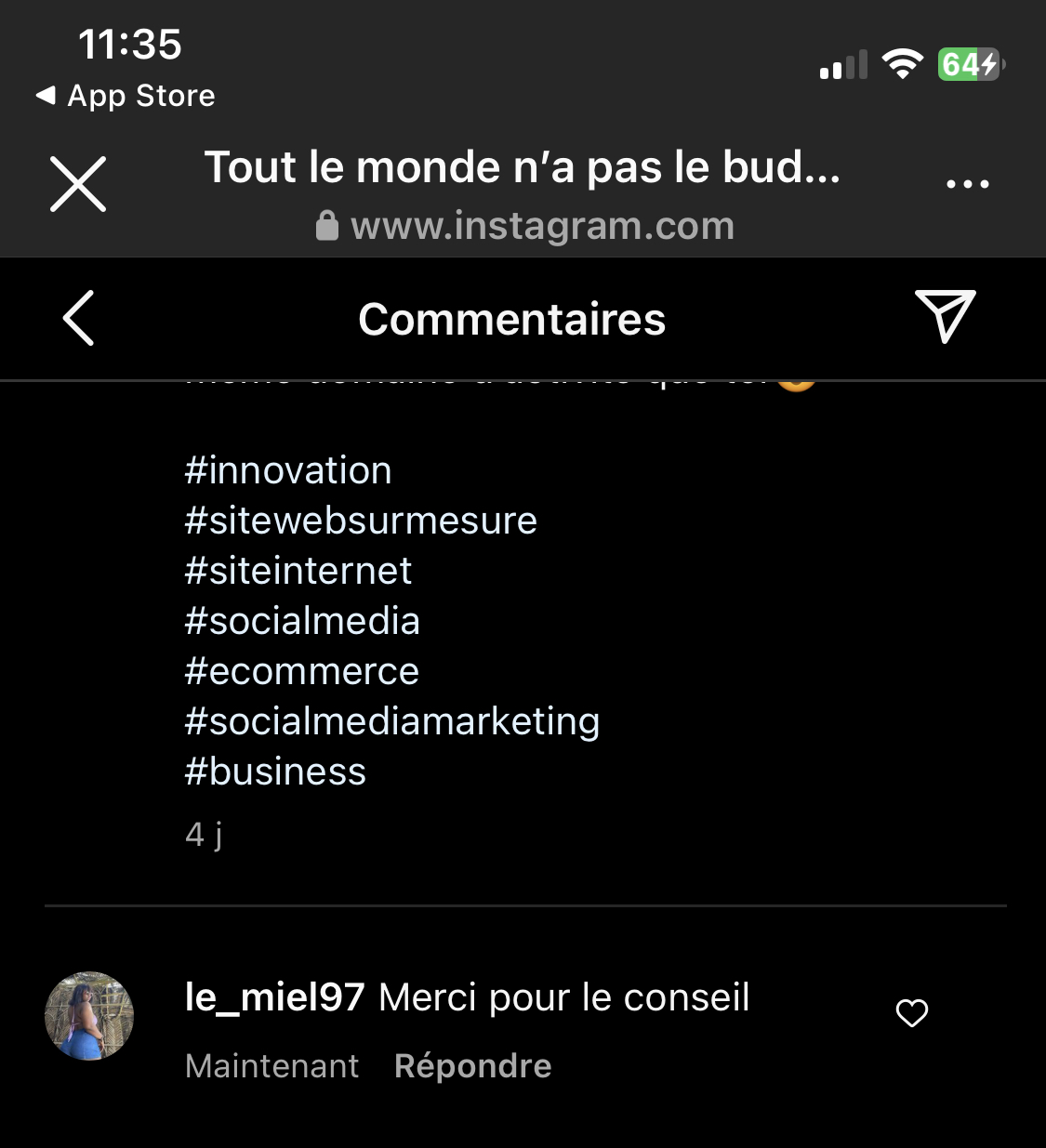The height and width of the screenshot is (1148, 1046).
Task: Open the #socialmedia hashtag
Action: (x=302, y=621)
